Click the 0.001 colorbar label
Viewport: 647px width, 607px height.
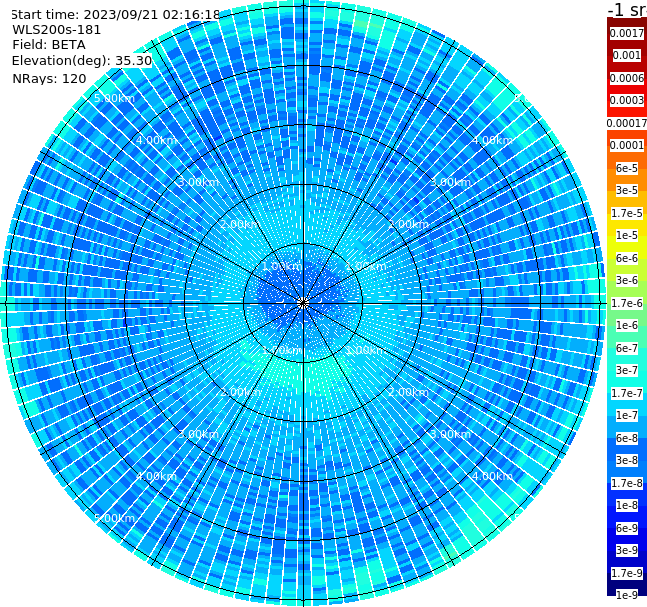point(627,55)
